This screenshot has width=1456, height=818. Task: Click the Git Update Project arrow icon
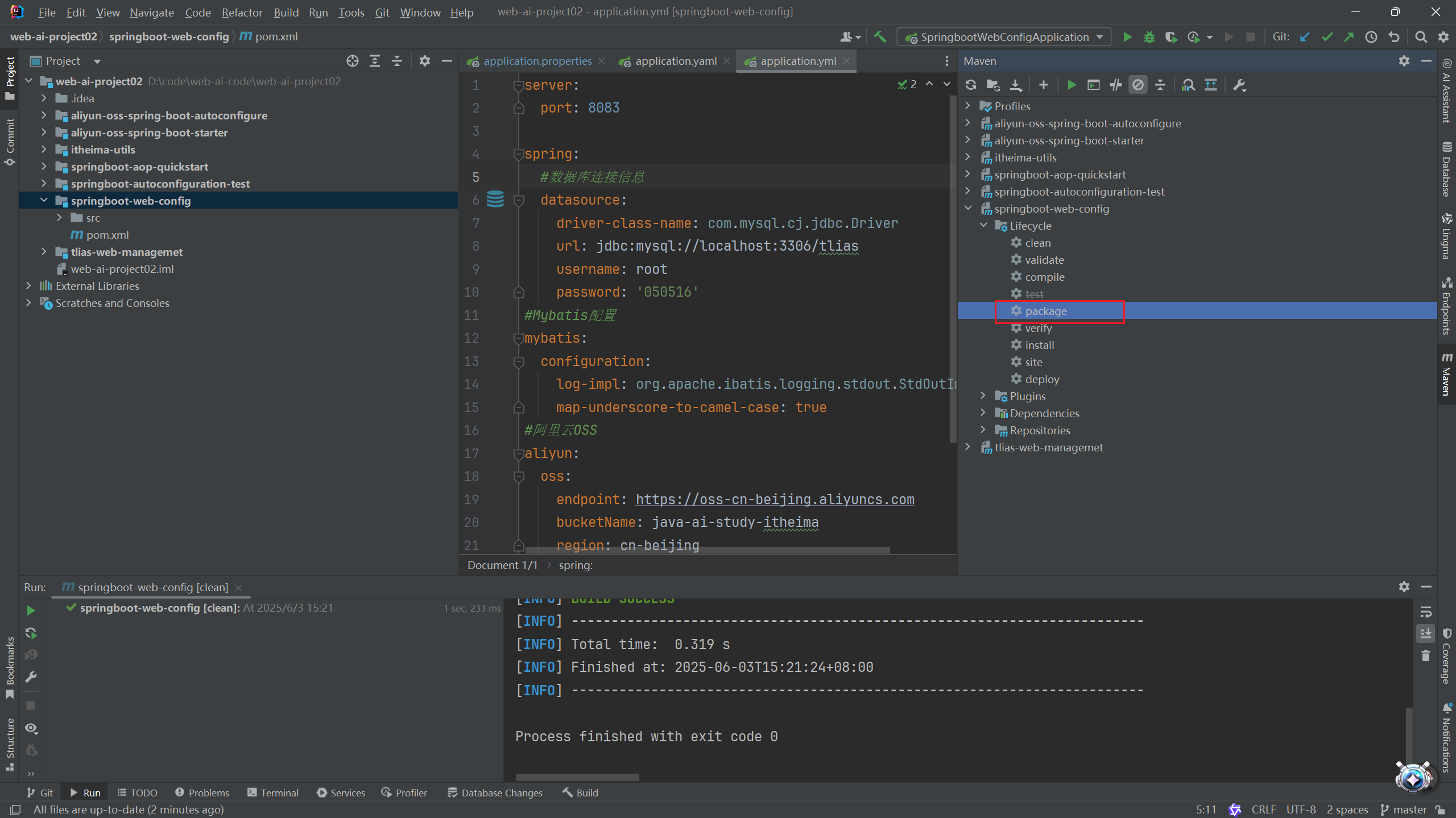(1305, 37)
